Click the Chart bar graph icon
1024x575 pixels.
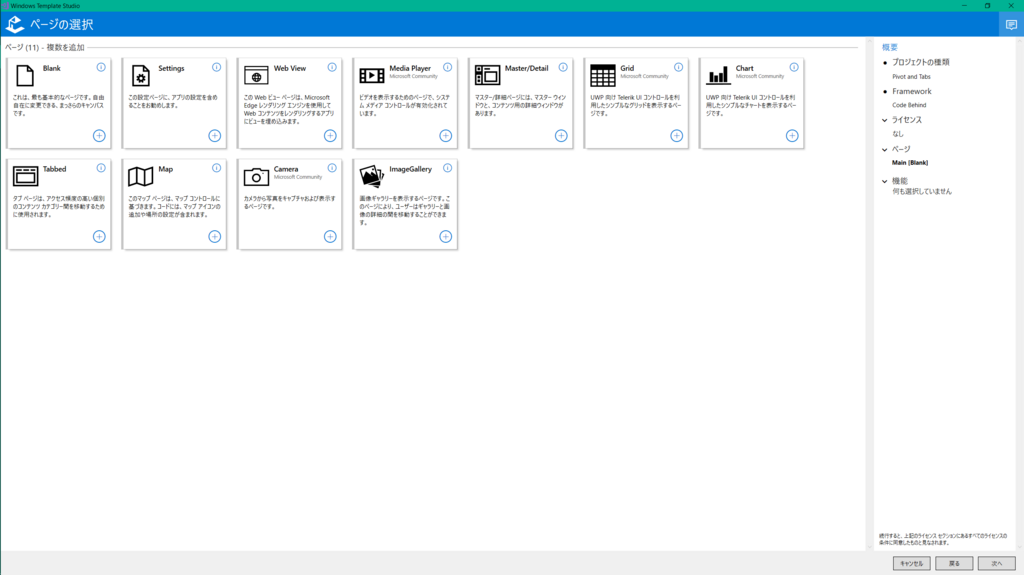click(x=718, y=75)
